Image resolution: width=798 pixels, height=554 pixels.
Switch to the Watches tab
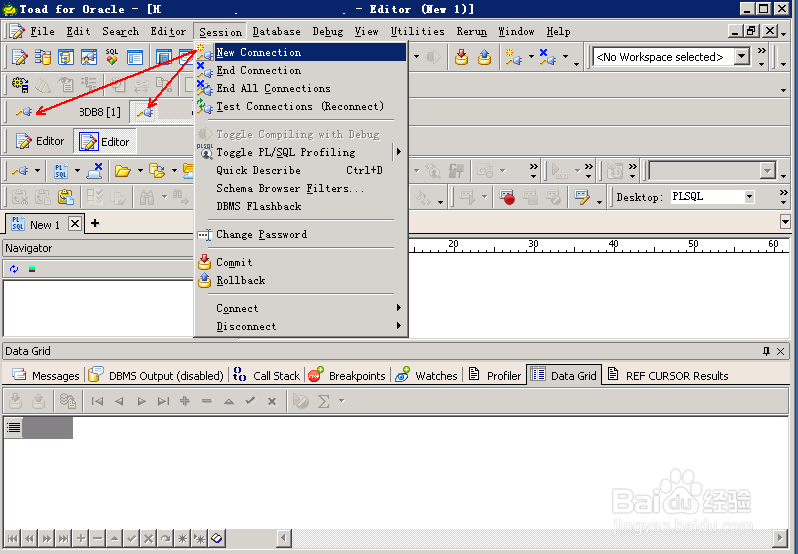[426, 375]
